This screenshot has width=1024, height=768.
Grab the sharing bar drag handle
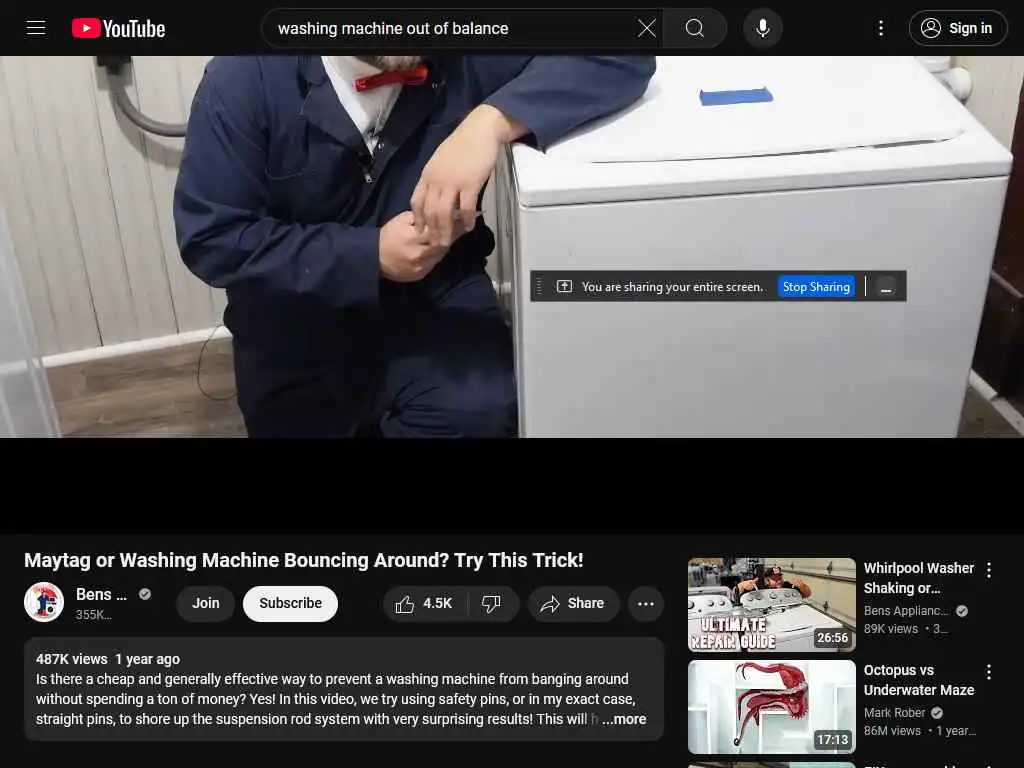539,287
